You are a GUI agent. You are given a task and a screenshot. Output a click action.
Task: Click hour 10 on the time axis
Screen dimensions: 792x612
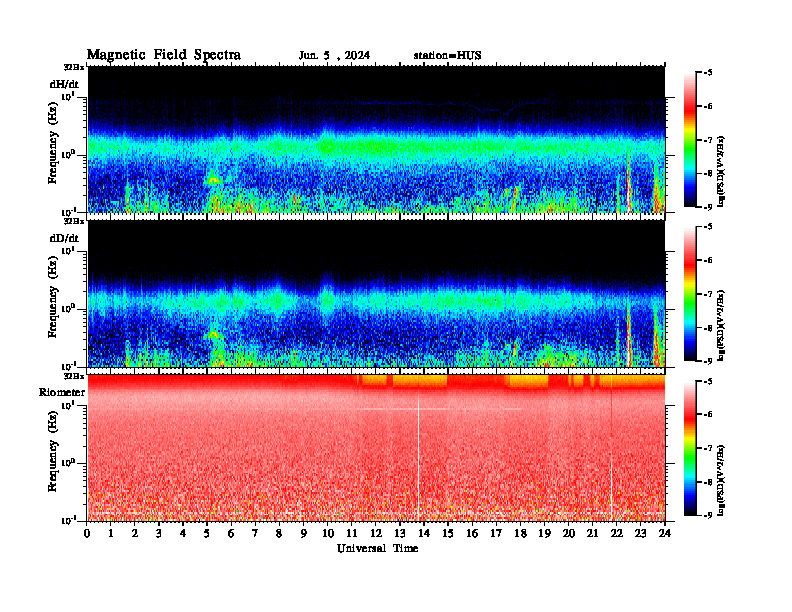pyautogui.click(x=328, y=533)
